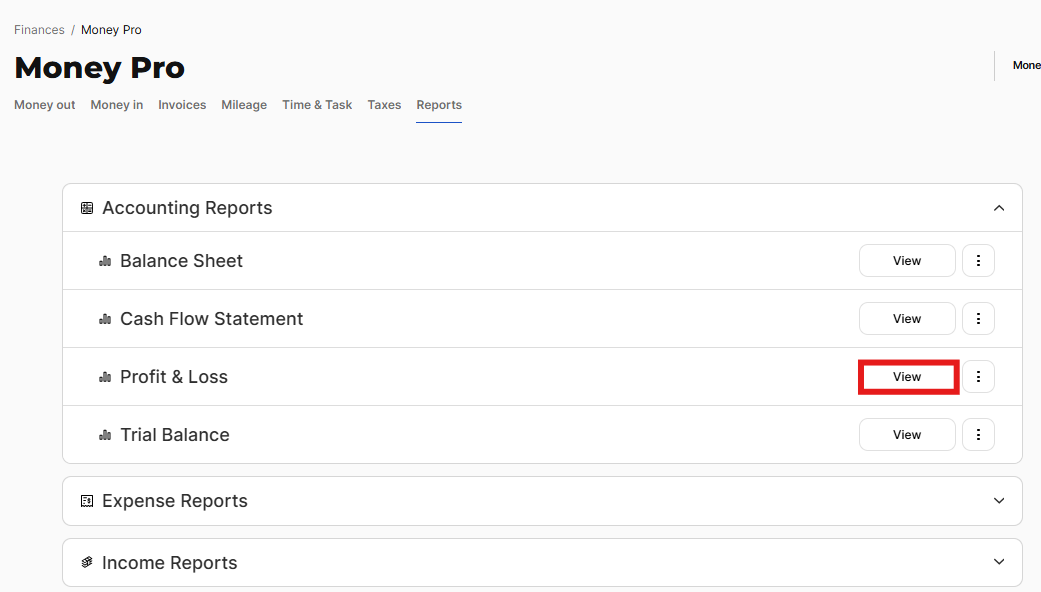Switch to the Money in tab
The width and height of the screenshot is (1041, 592).
pyautogui.click(x=117, y=105)
